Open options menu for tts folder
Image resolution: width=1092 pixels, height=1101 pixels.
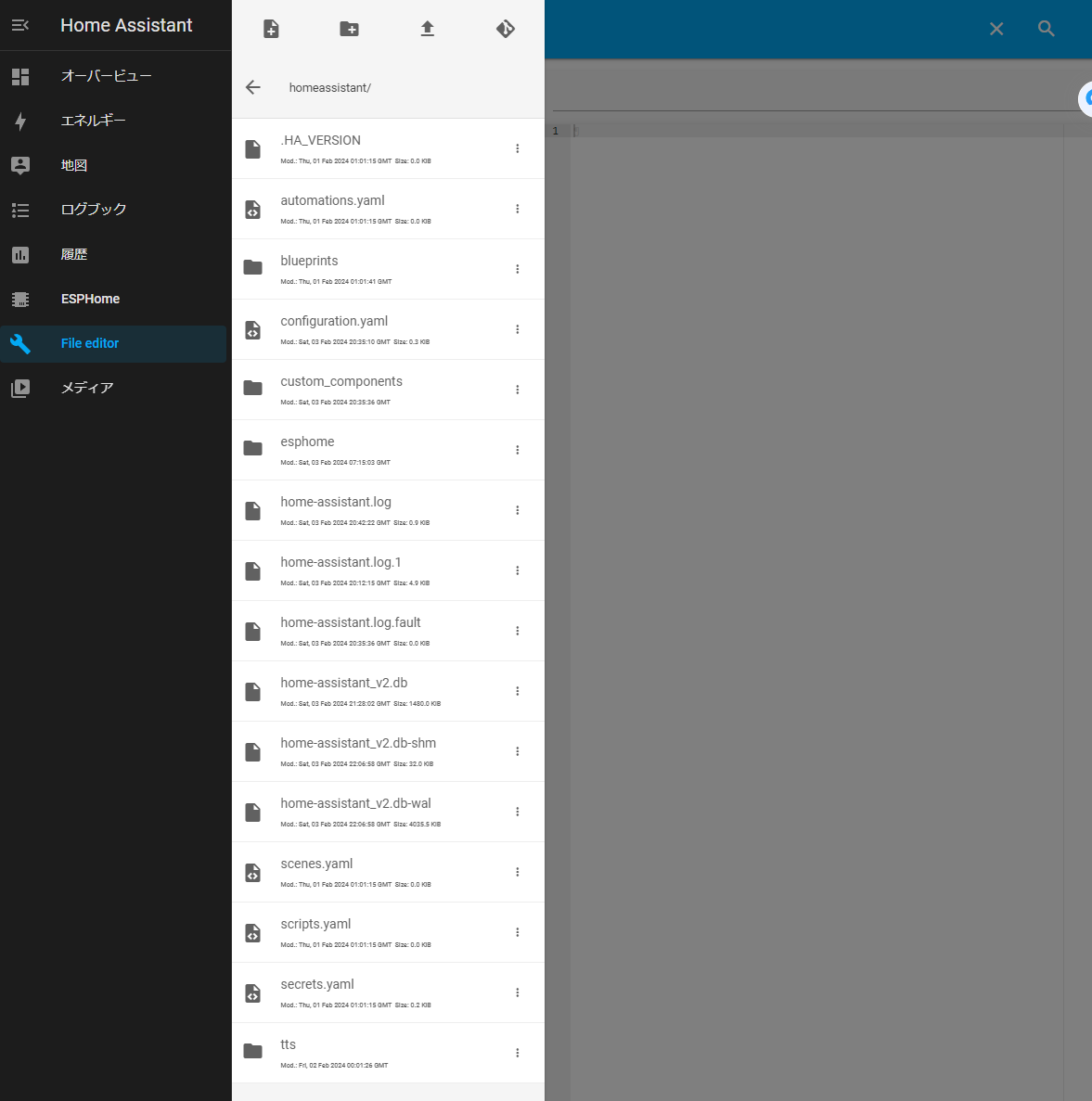[518, 1054]
